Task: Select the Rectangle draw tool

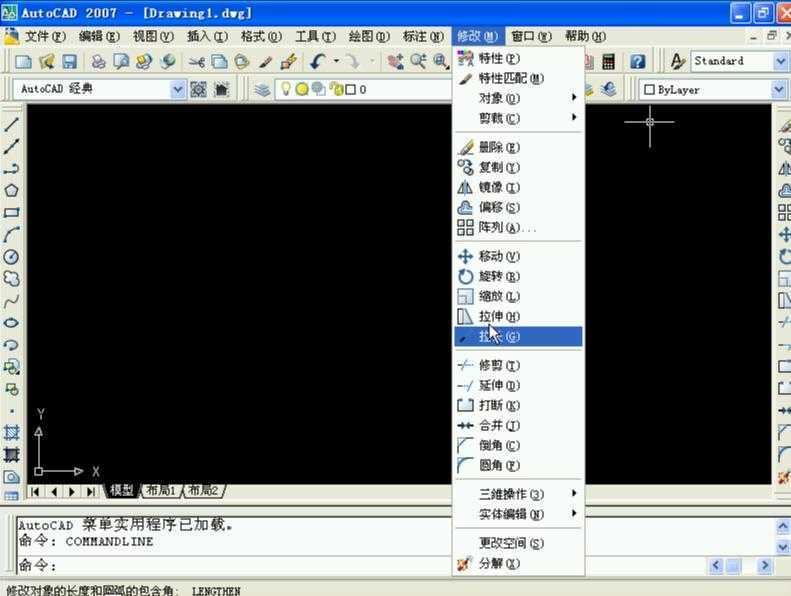Action: [11, 212]
